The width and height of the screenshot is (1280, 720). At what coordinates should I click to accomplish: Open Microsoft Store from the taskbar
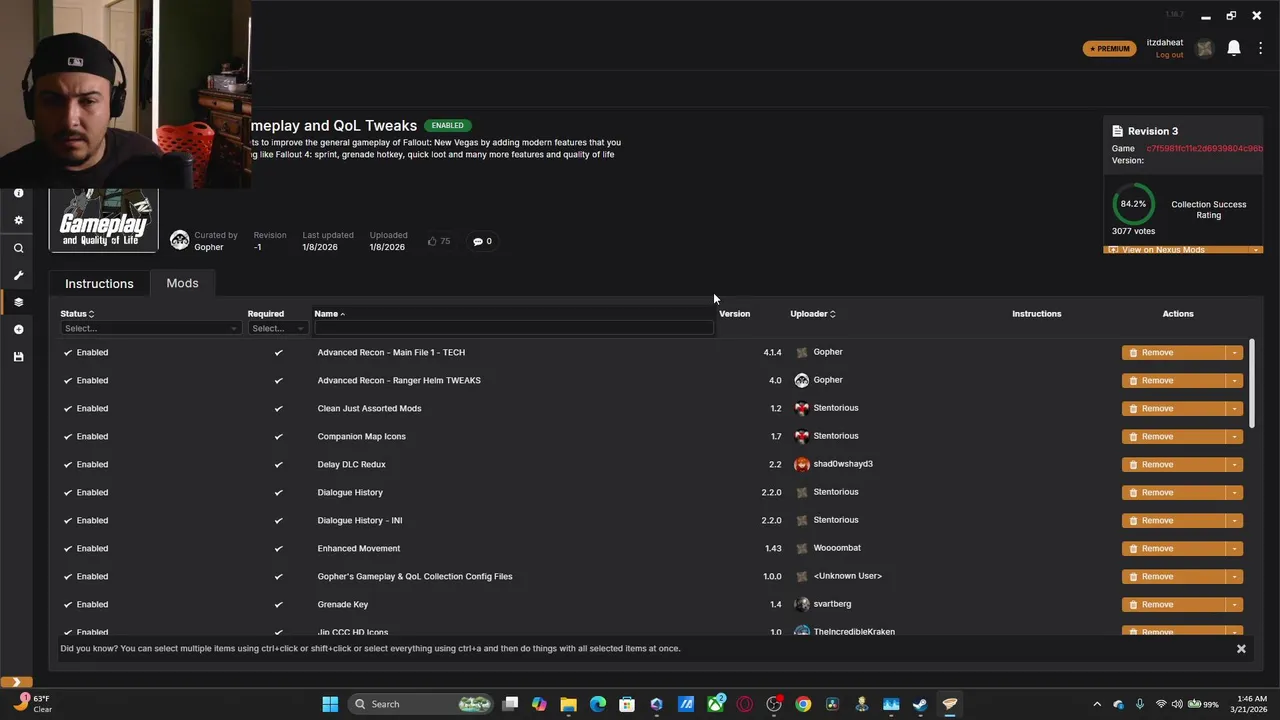coord(627,704)
